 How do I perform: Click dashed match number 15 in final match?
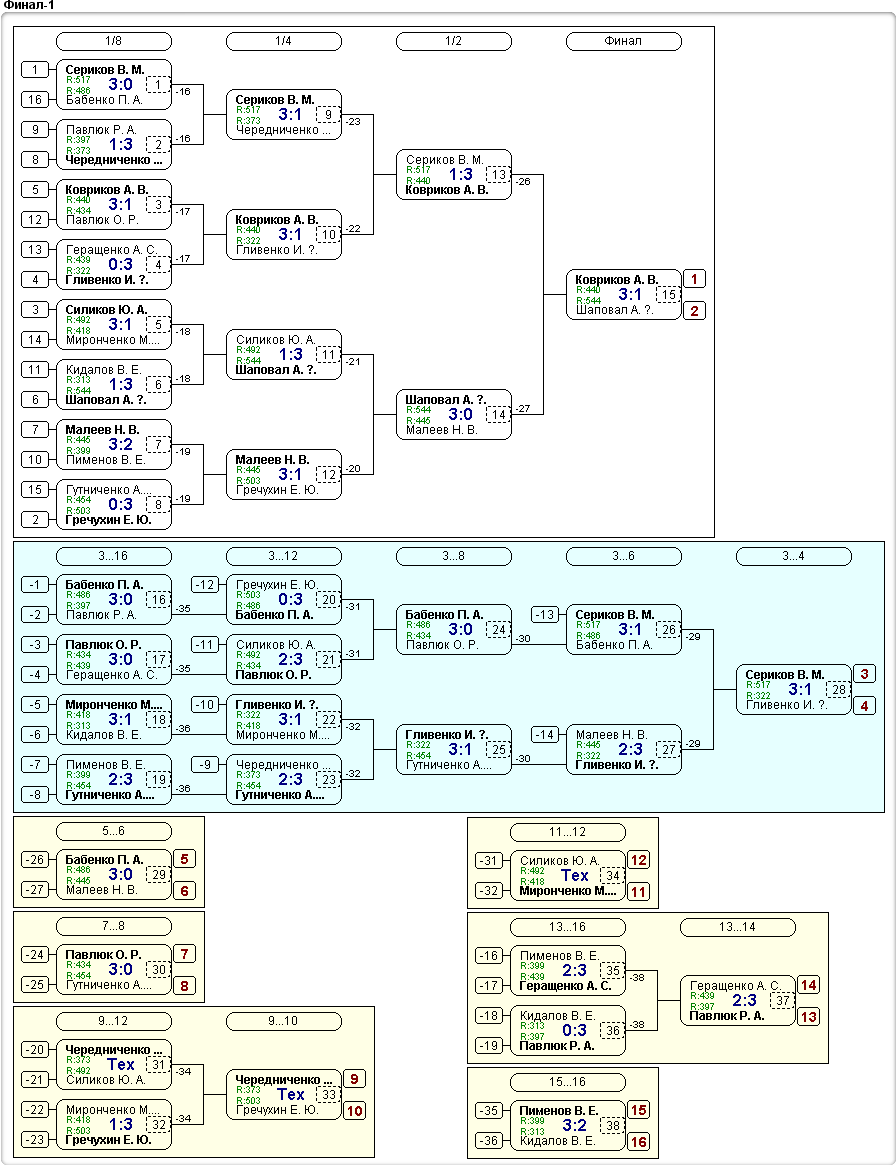coord(667,295)
